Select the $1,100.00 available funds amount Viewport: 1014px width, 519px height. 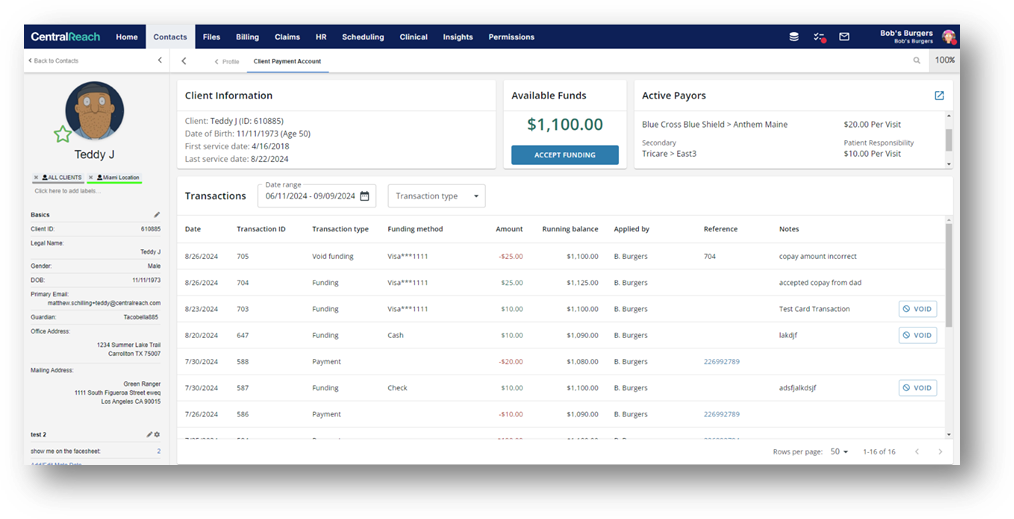tap(565, 124)
